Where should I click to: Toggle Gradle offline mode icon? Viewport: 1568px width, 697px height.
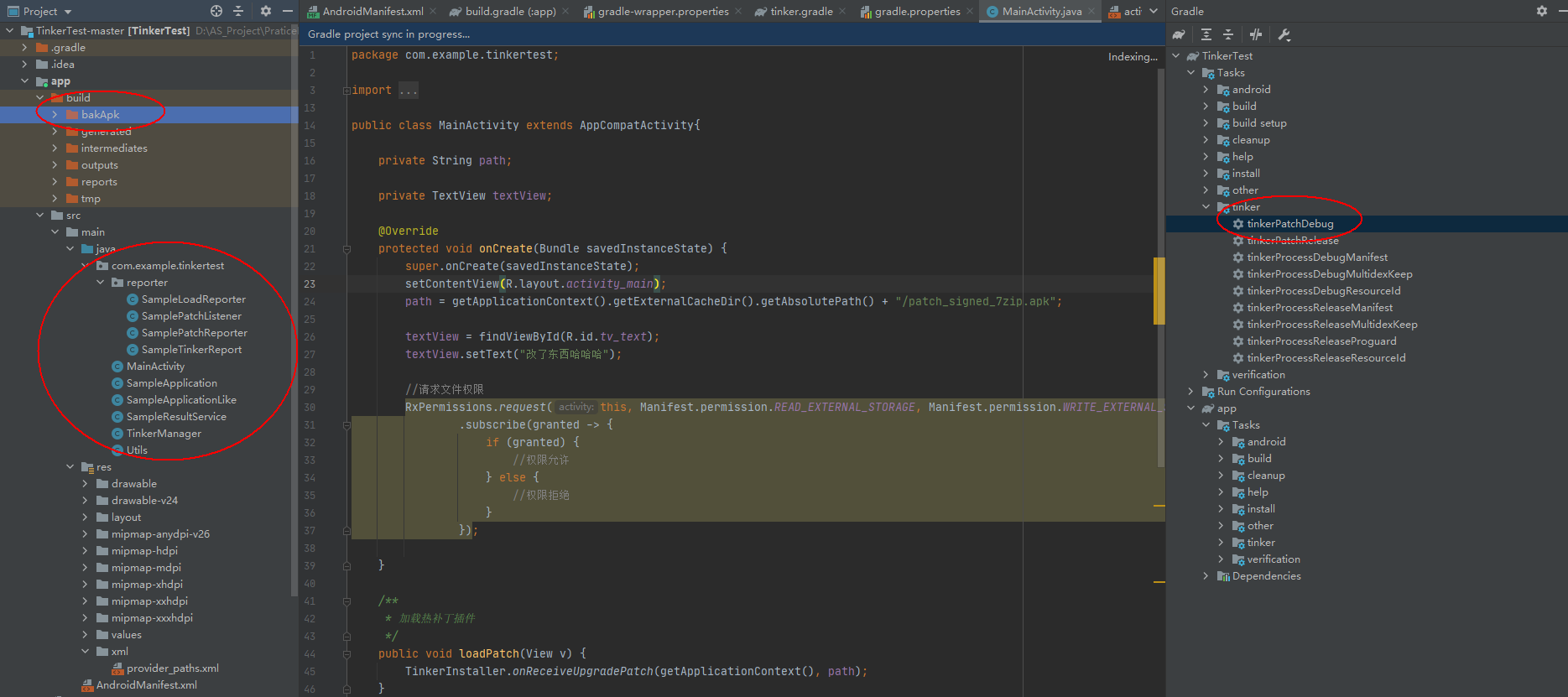1256,34
